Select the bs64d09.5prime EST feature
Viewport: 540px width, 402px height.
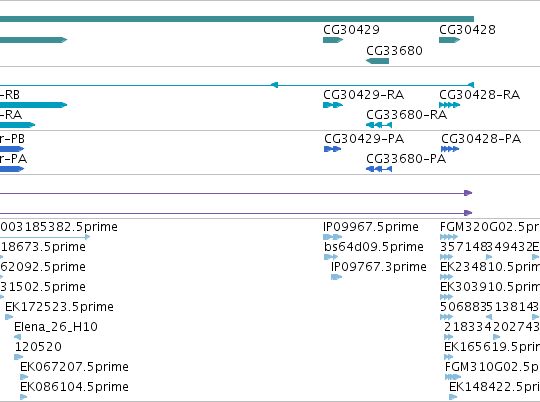[x=331, y=257]
